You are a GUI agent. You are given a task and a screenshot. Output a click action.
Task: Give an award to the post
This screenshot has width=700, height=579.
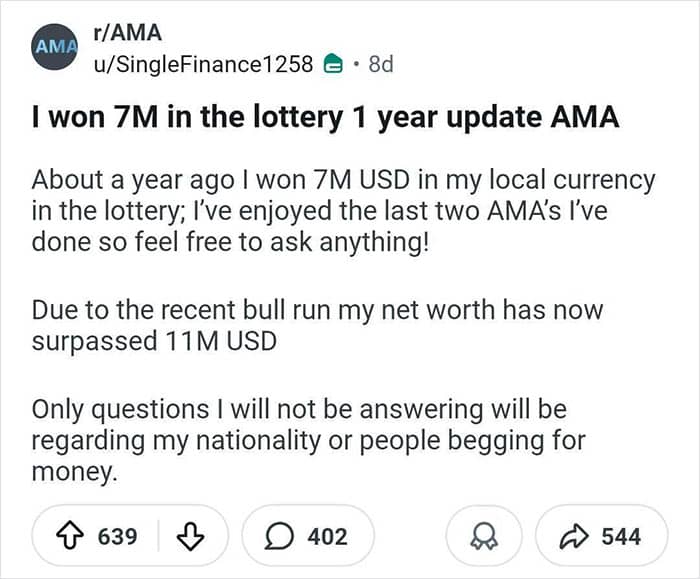tap(485, 537)
